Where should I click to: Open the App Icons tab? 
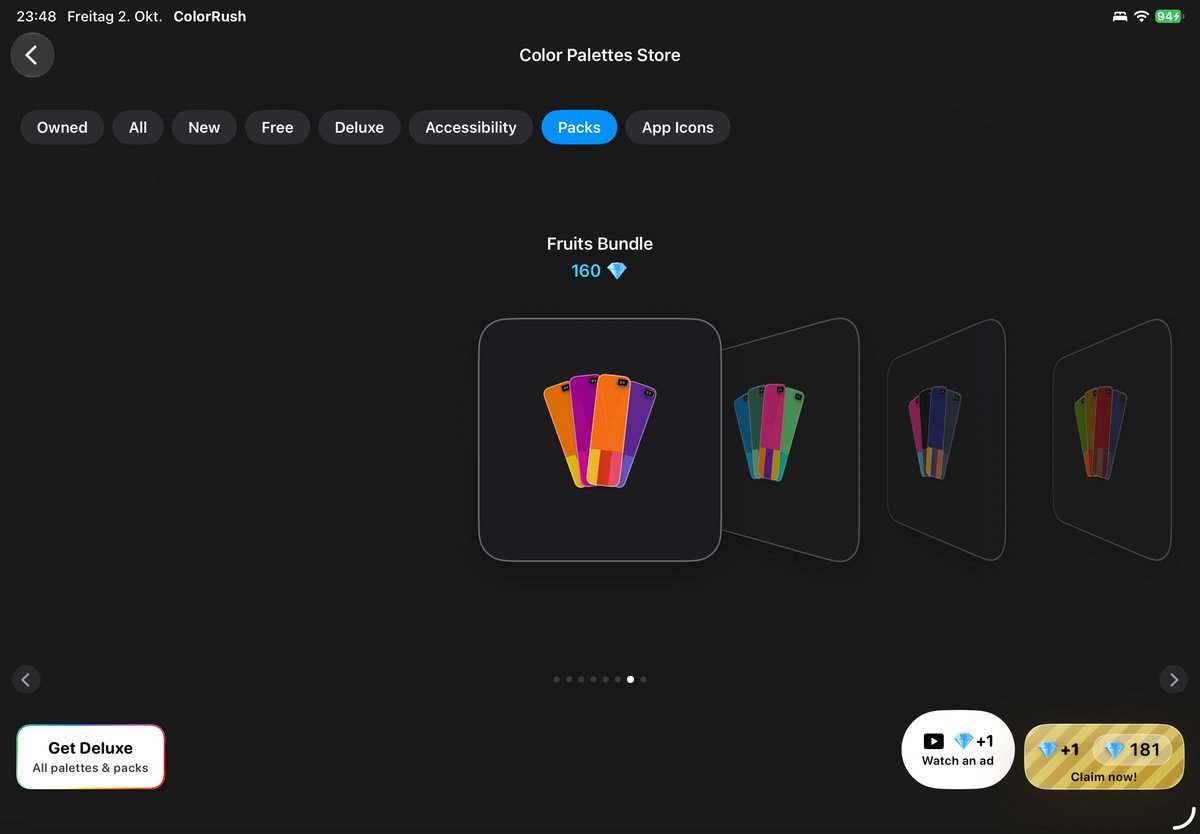coord(678,127)
